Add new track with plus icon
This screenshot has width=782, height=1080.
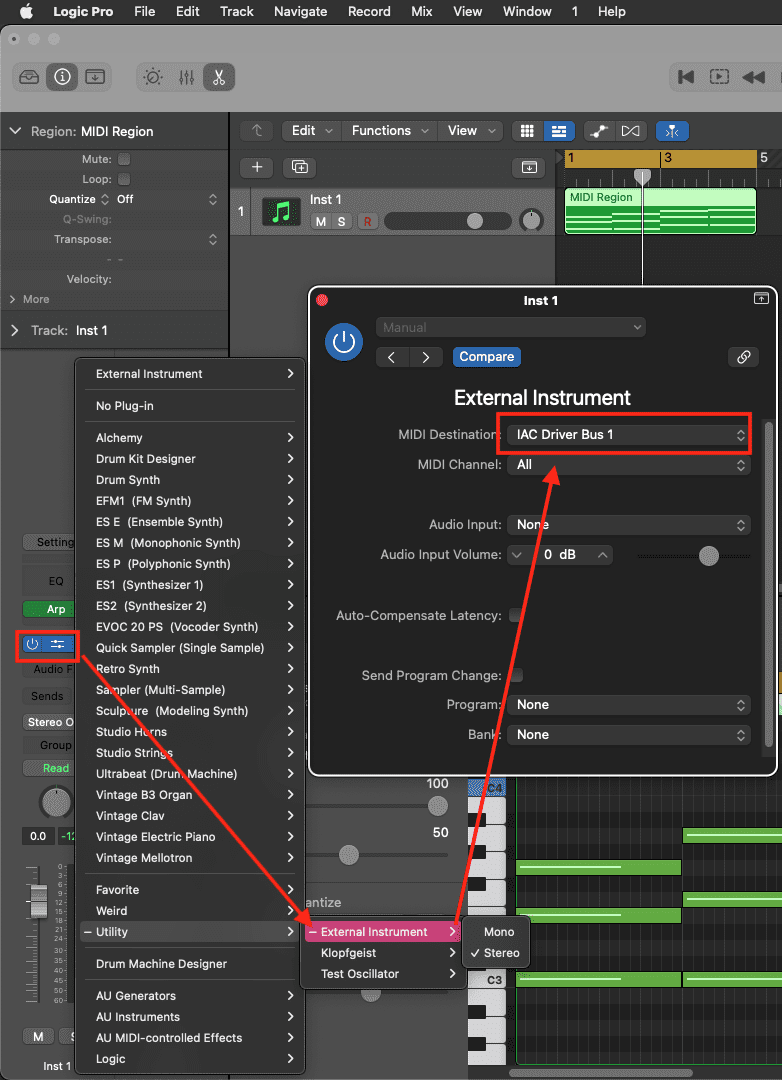[257, 167]
